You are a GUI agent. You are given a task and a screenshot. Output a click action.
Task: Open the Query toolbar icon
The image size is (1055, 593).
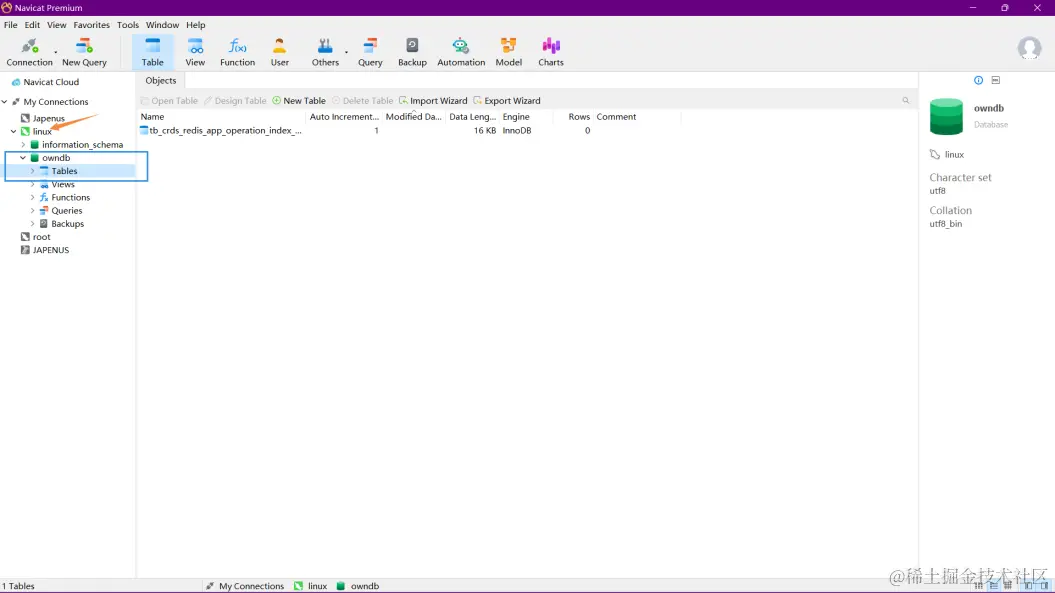click(x=370, y=53)
